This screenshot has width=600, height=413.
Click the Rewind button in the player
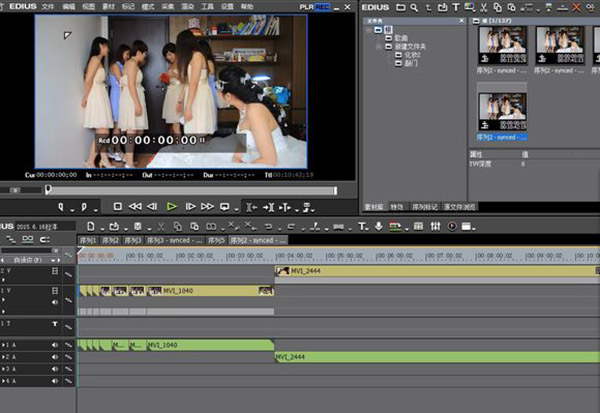(135, 206)
